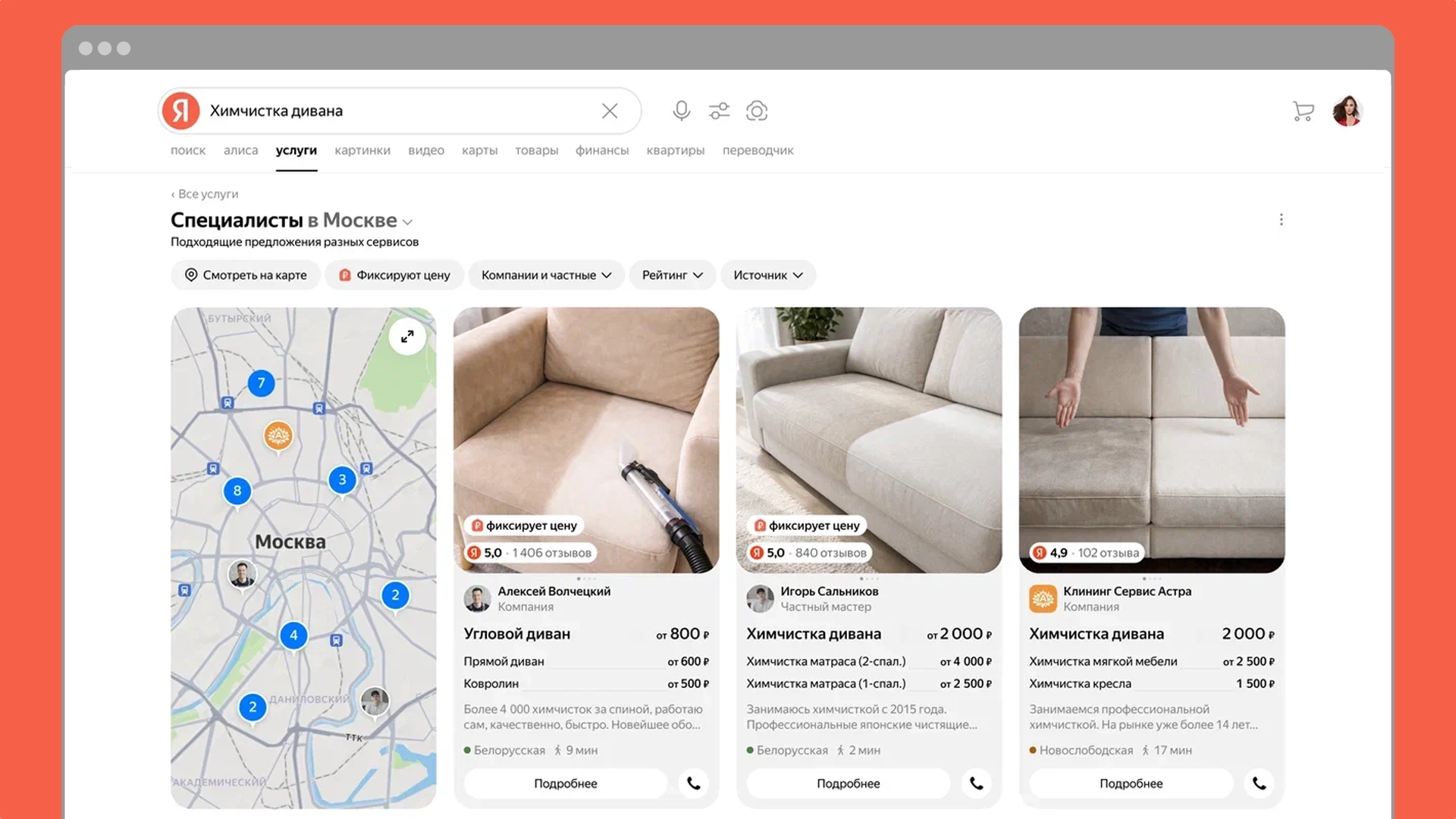
Task: Call Клининг Сервис Астра via phone icon
Action: tap(1259, 783)
